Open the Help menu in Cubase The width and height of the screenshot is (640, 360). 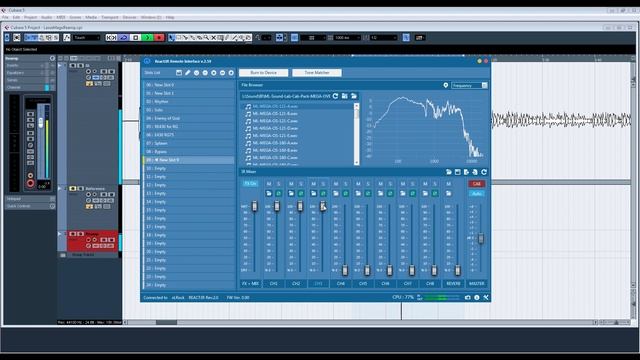(x=170, y=18)
